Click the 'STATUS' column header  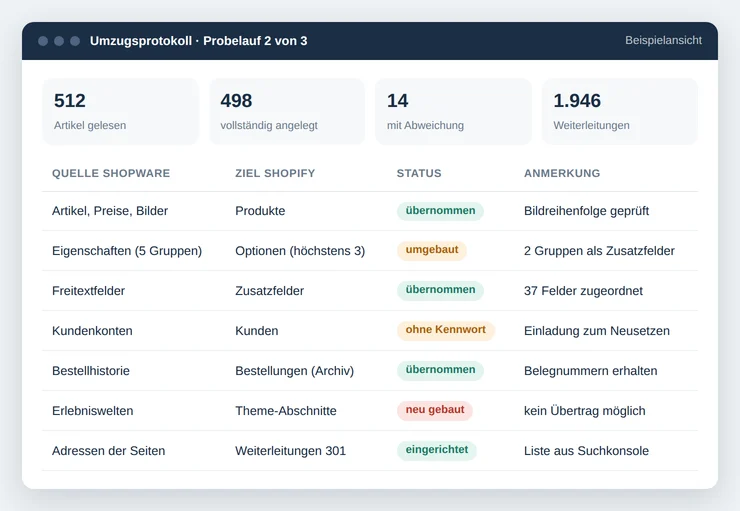click(419, 173)
